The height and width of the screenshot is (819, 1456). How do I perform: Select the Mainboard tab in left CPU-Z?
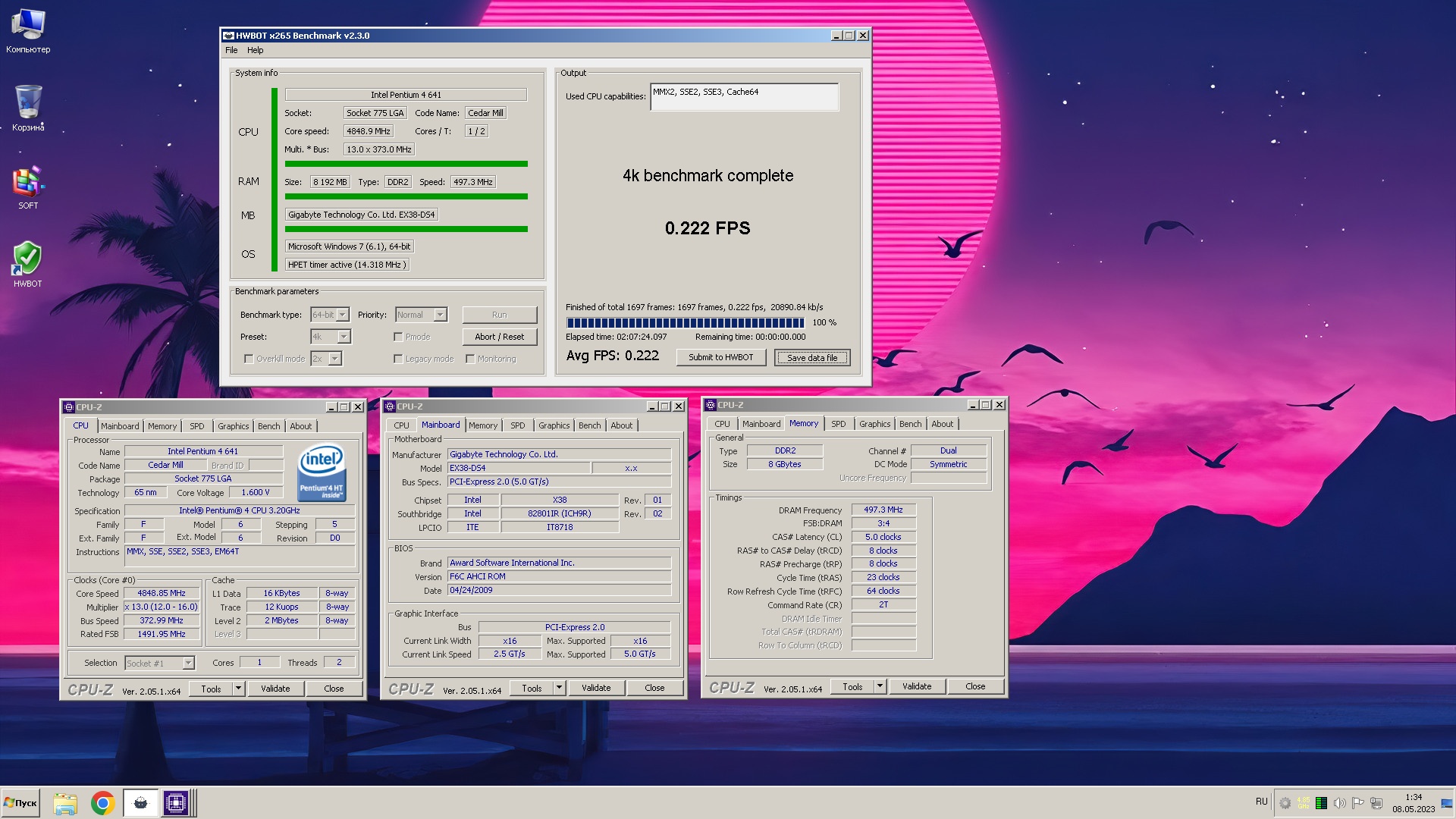pyautogui.click(x=120, y=426)
